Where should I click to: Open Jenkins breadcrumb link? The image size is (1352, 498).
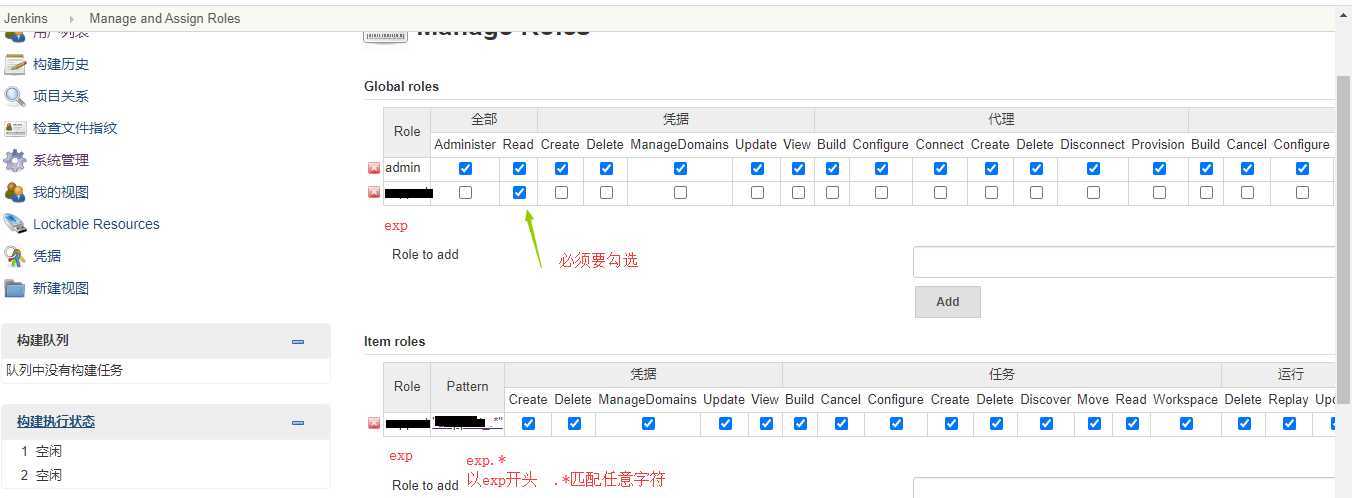[x=26, y=18]
